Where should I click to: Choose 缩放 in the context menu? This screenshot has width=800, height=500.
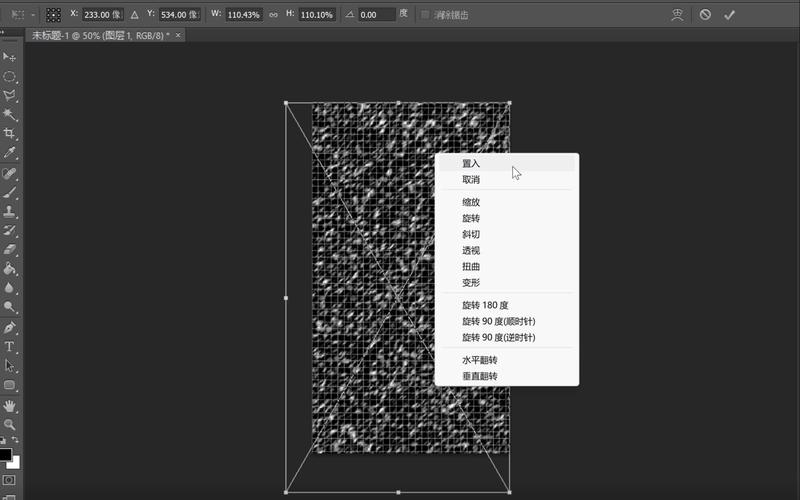click(507, 202)
